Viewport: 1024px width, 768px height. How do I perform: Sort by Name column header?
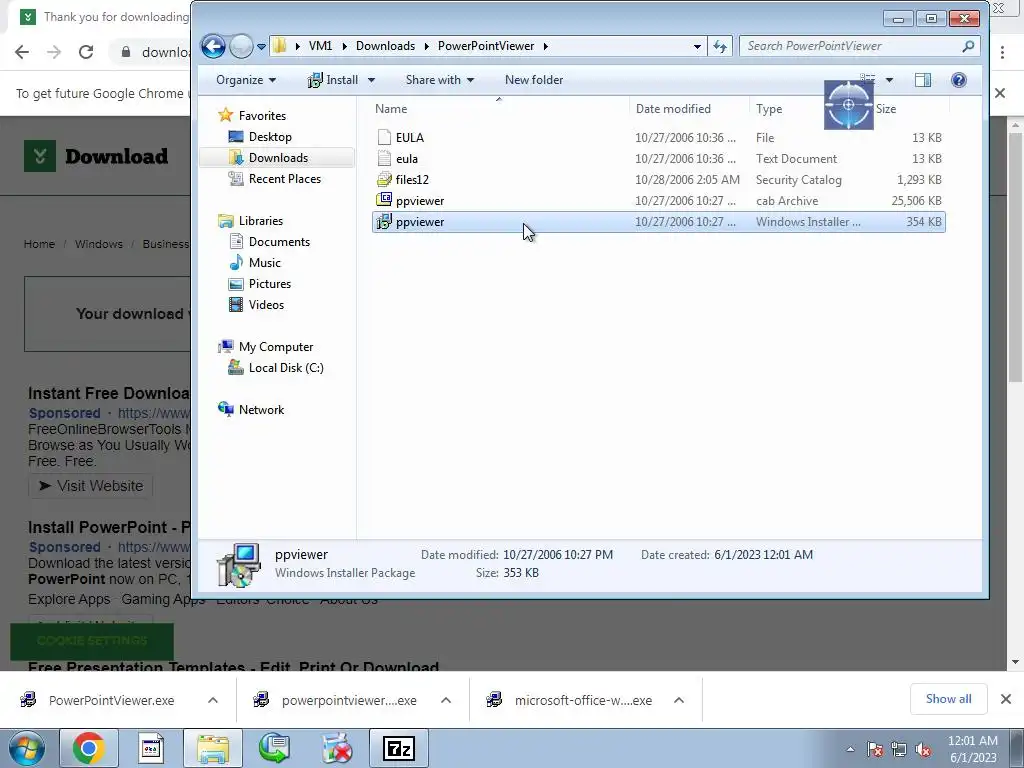click(391, 109)
